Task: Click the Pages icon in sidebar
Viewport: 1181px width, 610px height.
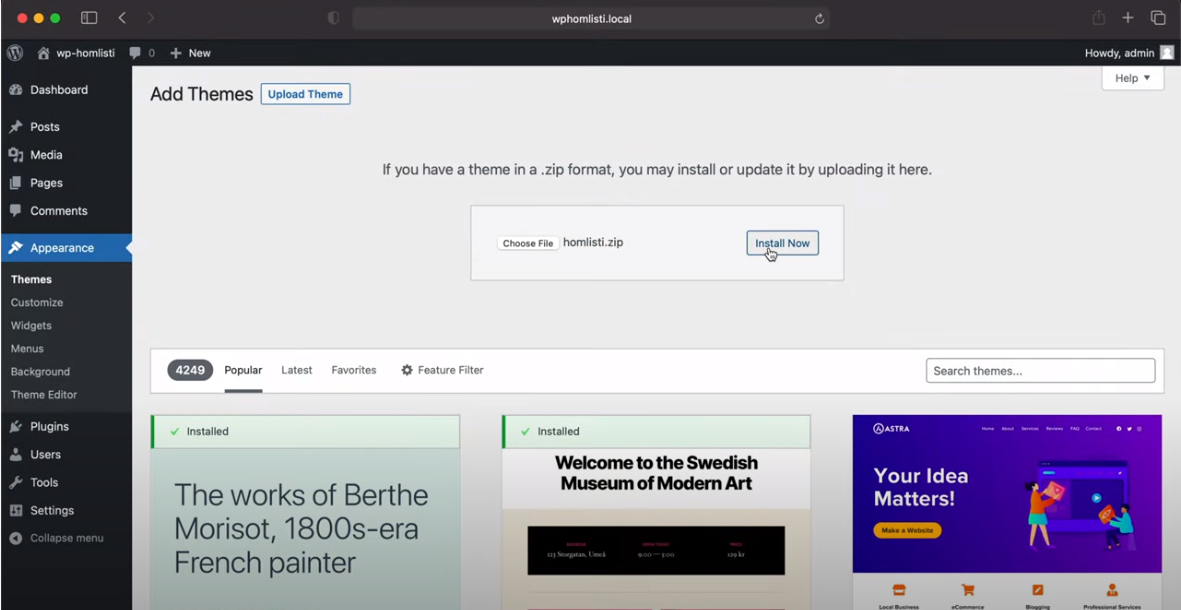Action: click(x=16, y=182)
